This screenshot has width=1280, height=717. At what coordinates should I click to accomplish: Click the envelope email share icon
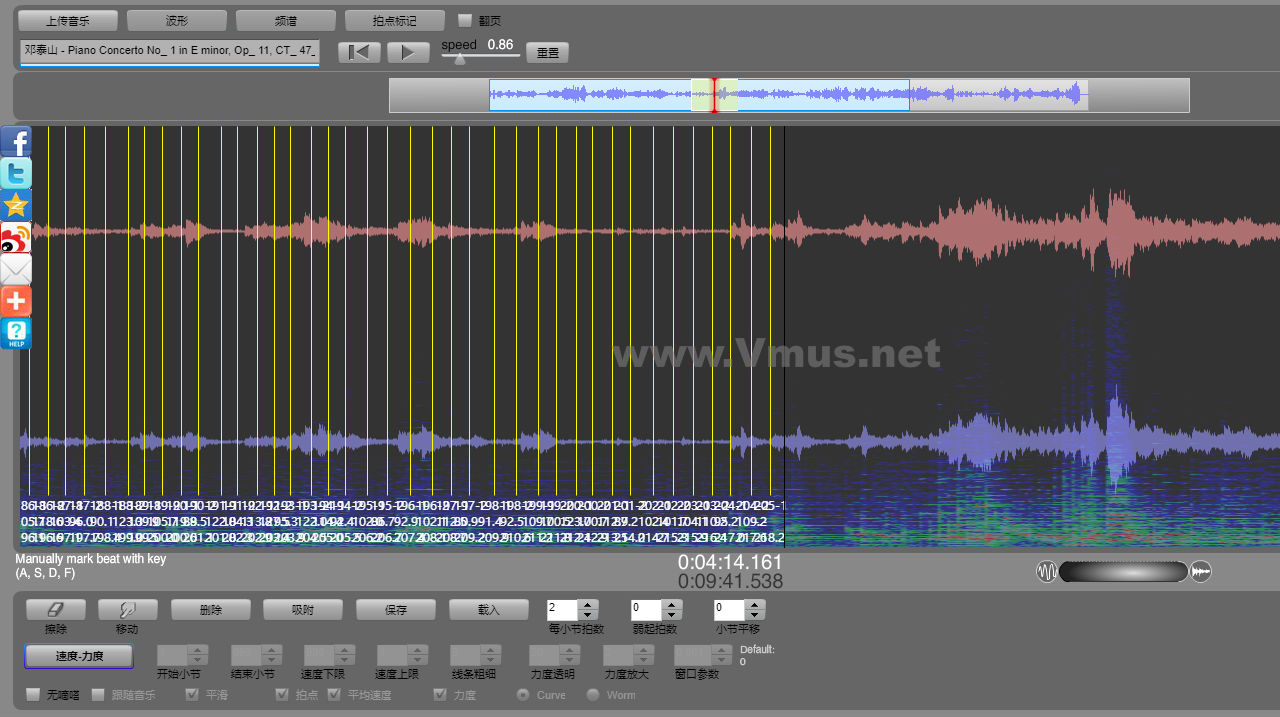[16, 269]
